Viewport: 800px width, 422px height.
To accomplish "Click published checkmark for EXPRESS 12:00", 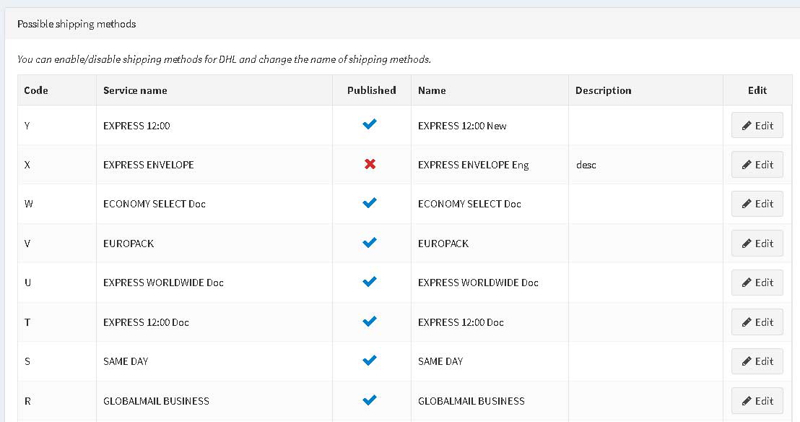I will 370,125.
